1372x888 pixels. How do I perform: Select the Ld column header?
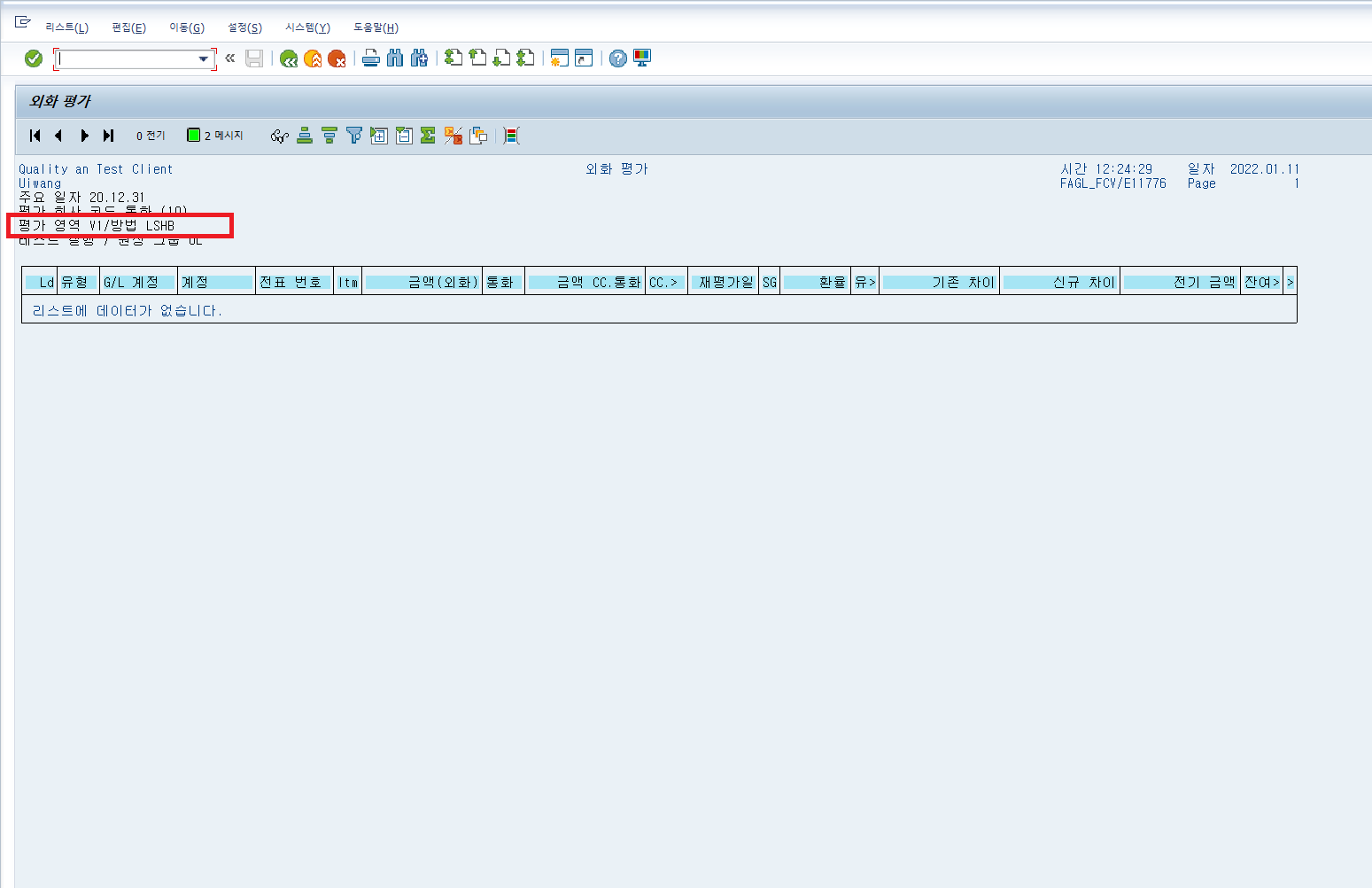click(41, 283)
